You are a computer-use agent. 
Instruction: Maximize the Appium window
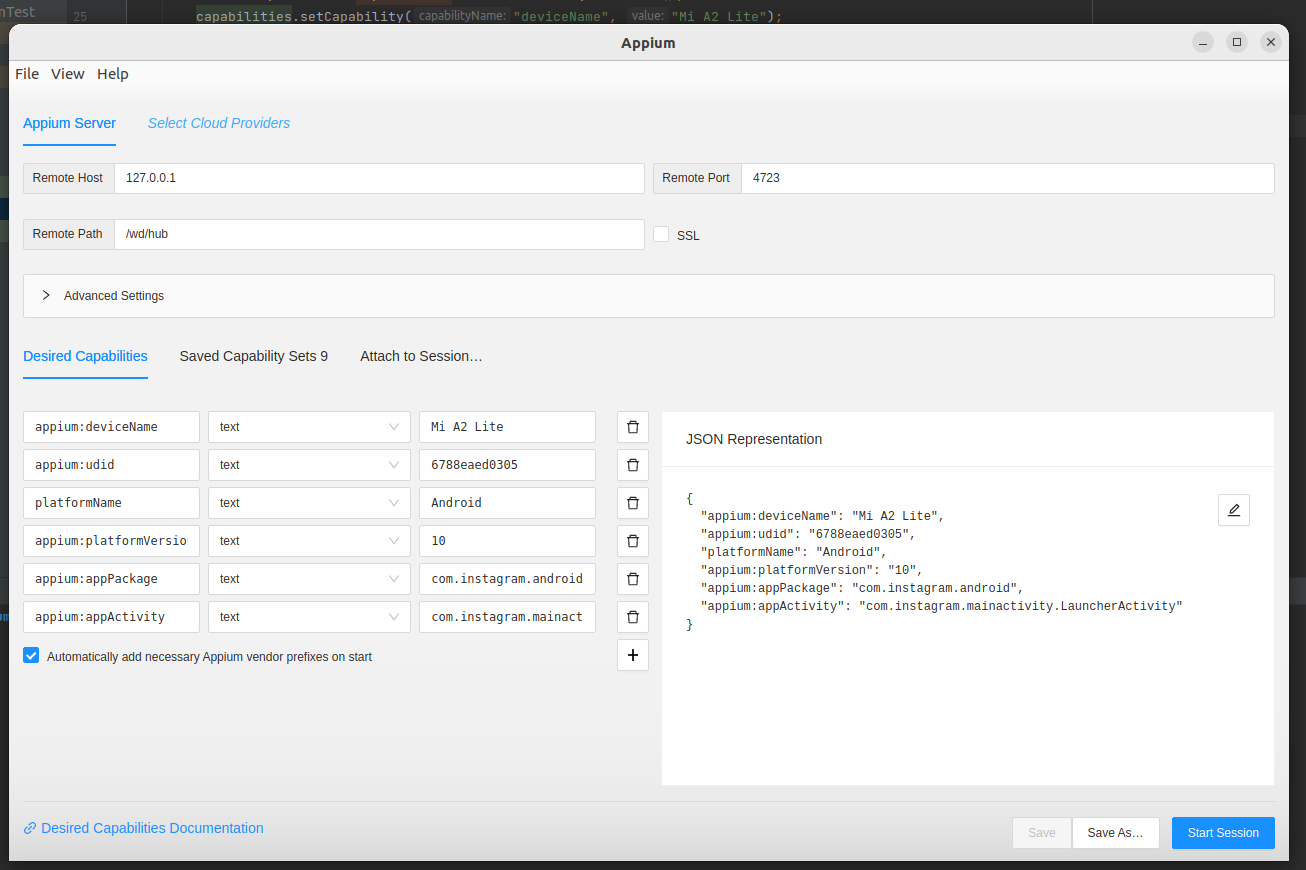[1237, 42]
